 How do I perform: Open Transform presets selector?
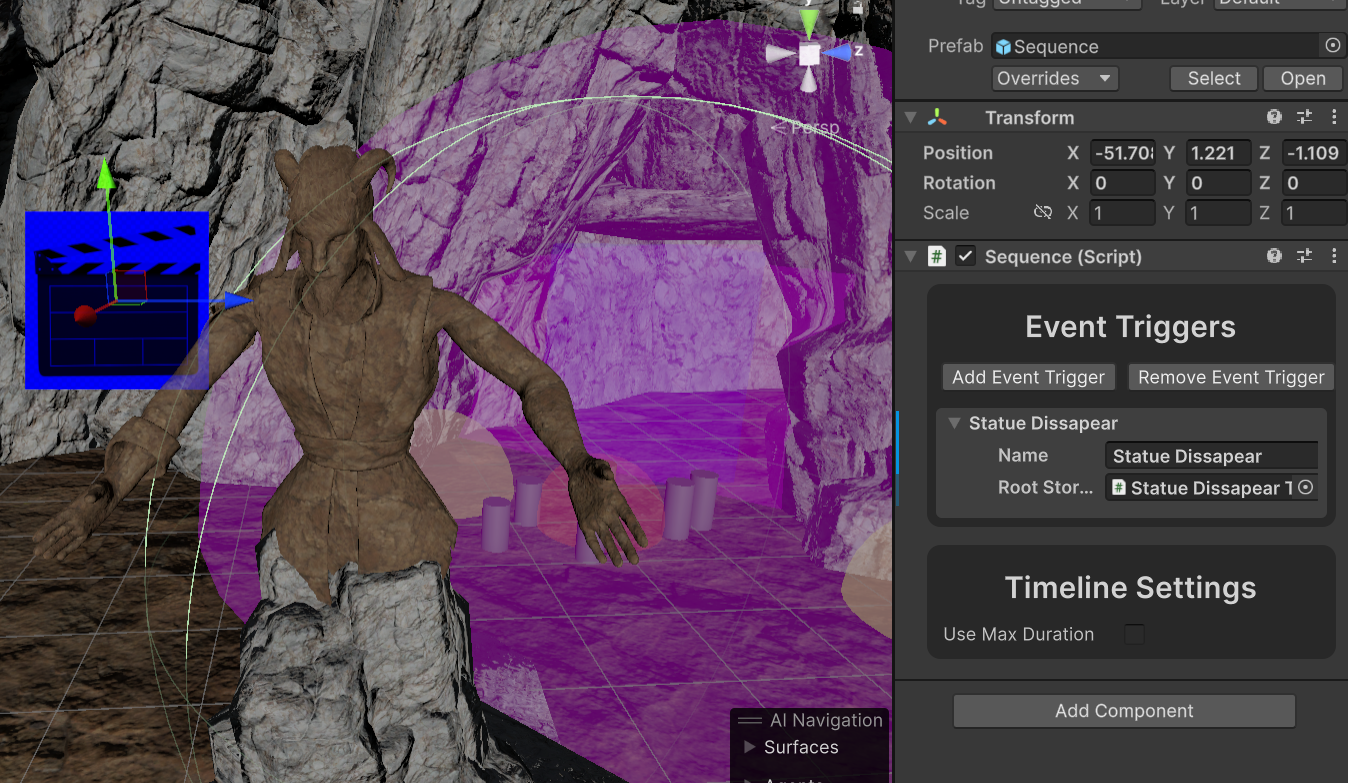coord(1304,117)
